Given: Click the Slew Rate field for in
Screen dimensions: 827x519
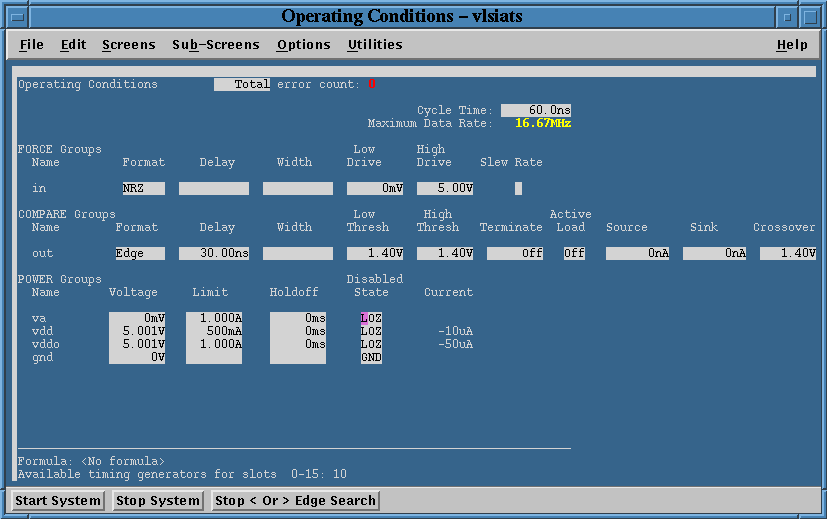Looking at the screenshot, I should tap(518, 188).
